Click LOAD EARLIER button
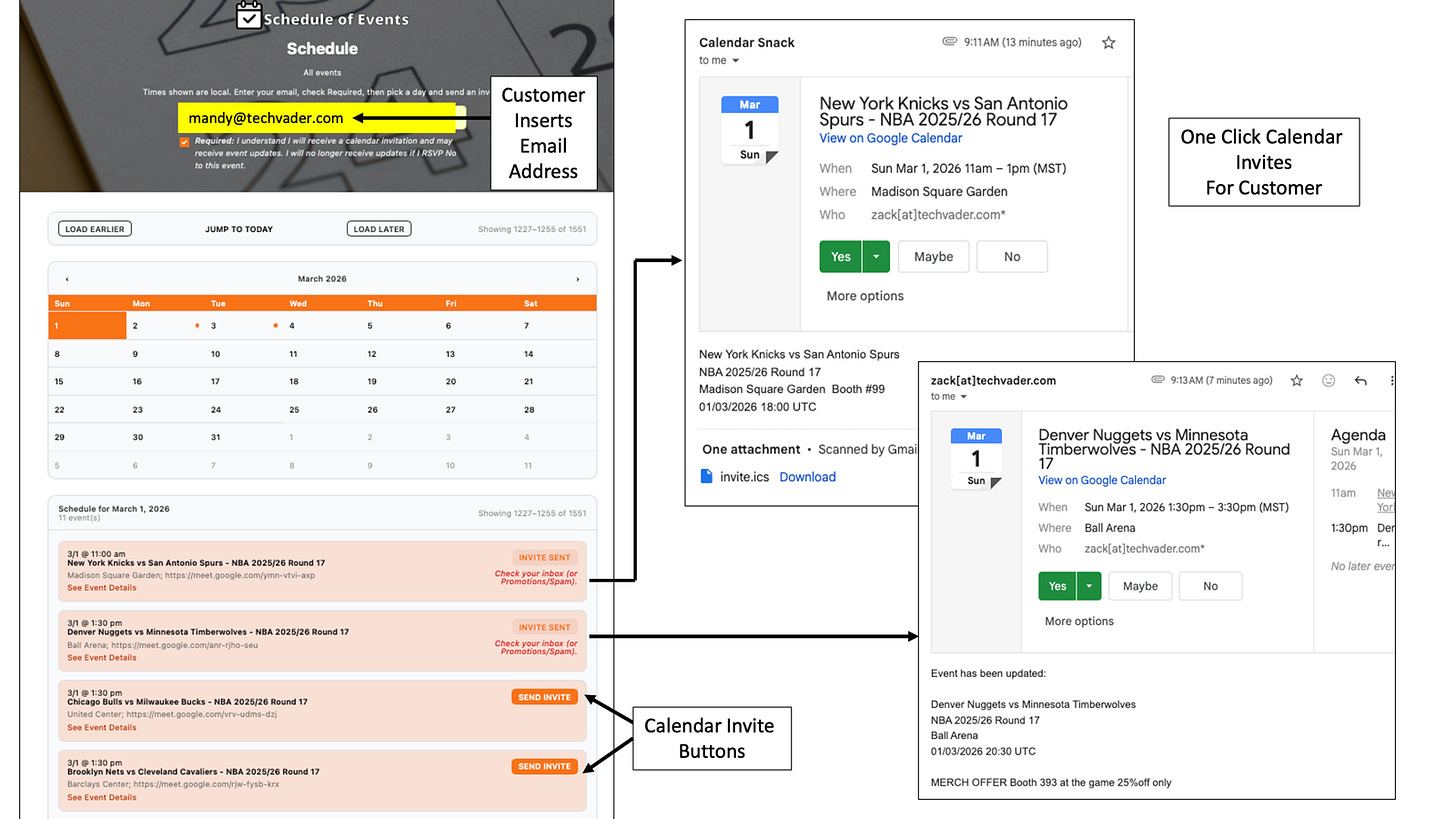Viewport: 1456px width, 819px height. 95,229
